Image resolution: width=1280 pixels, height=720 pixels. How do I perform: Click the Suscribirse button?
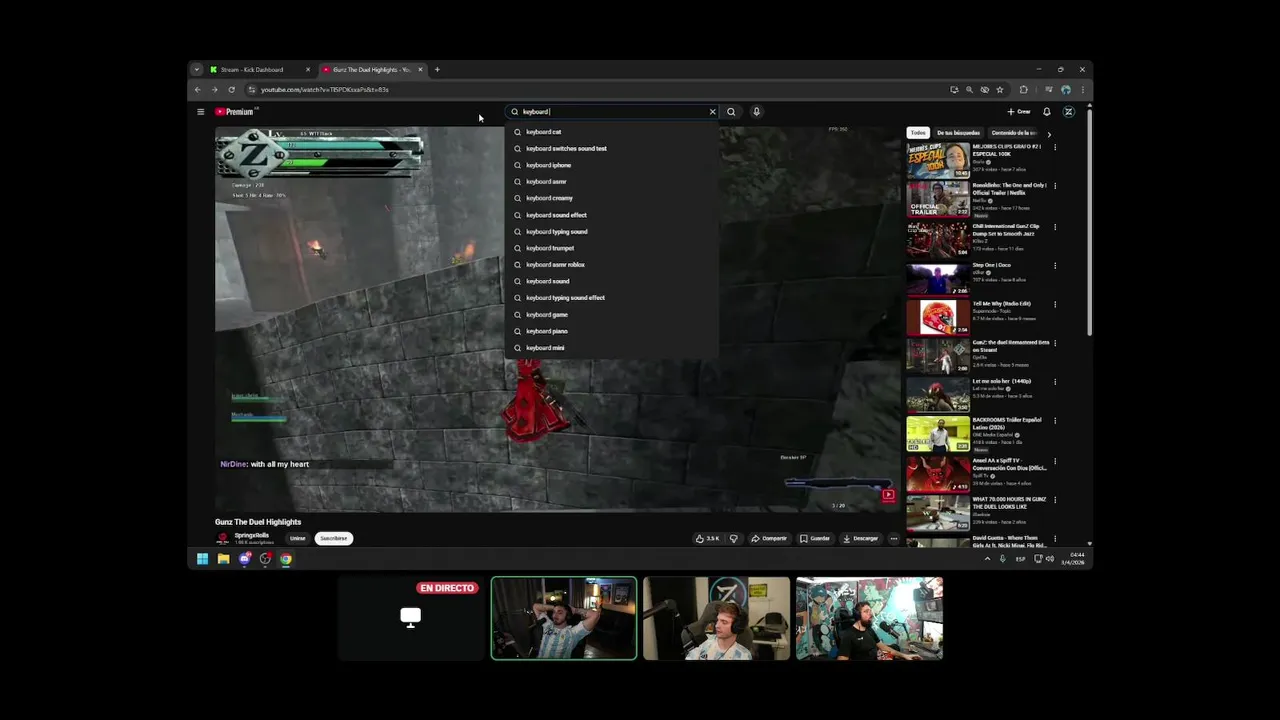[333, 538]
